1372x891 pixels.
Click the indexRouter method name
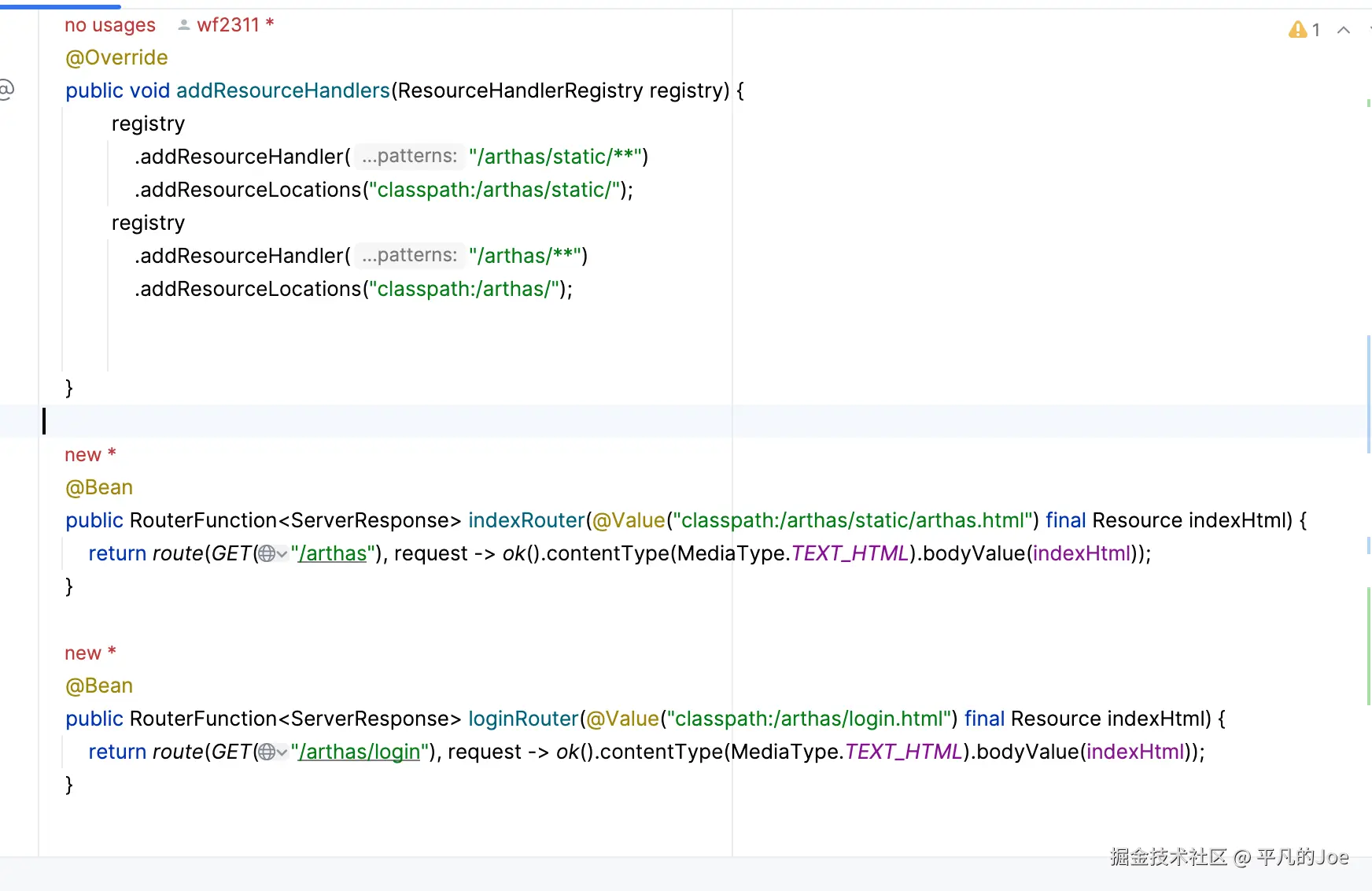pos(527,520)
